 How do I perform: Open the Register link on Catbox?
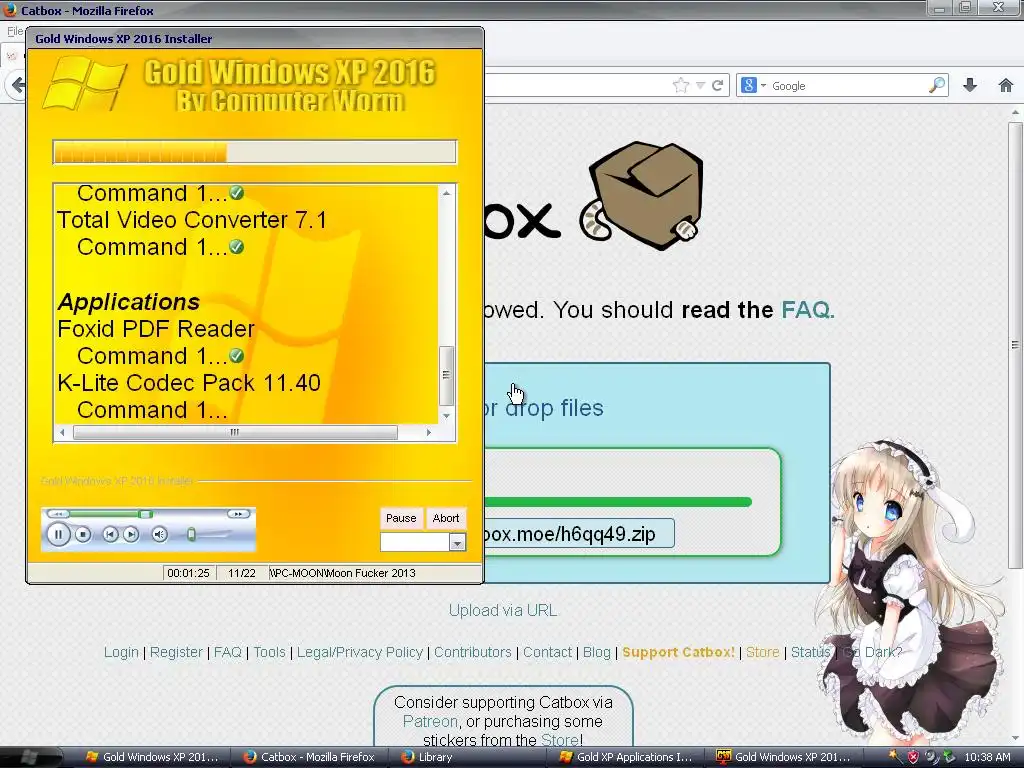176,652
